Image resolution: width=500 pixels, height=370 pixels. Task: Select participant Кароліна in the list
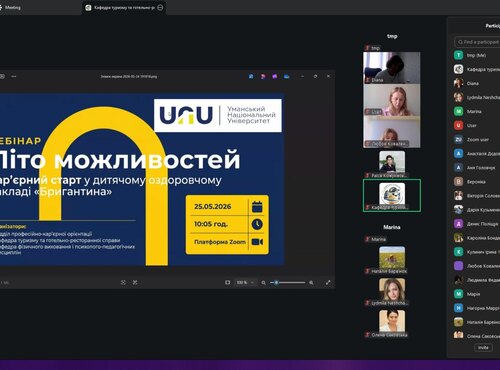[x=477, y=238]
